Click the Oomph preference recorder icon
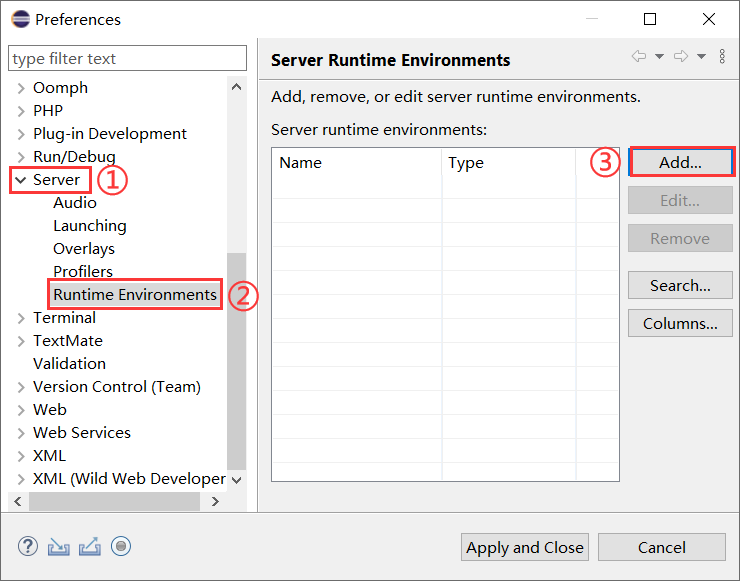This screenshot has height=581, width=740. (x=121, y=547)
